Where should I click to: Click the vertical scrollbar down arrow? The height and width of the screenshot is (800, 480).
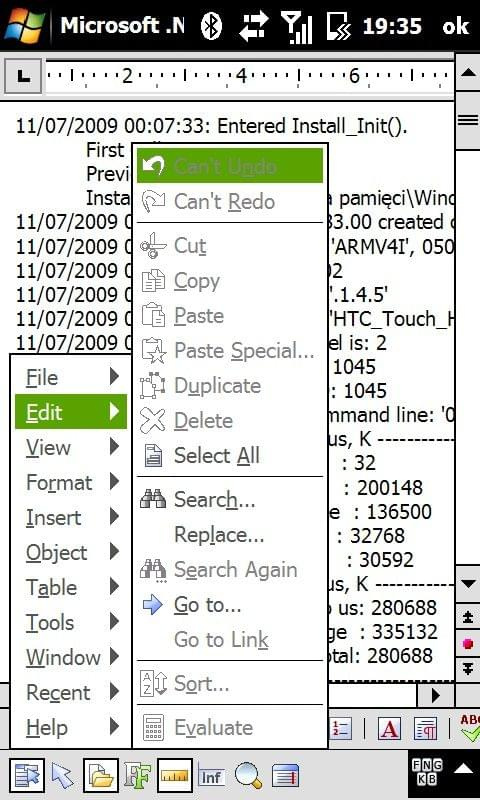tap(469, 584)
